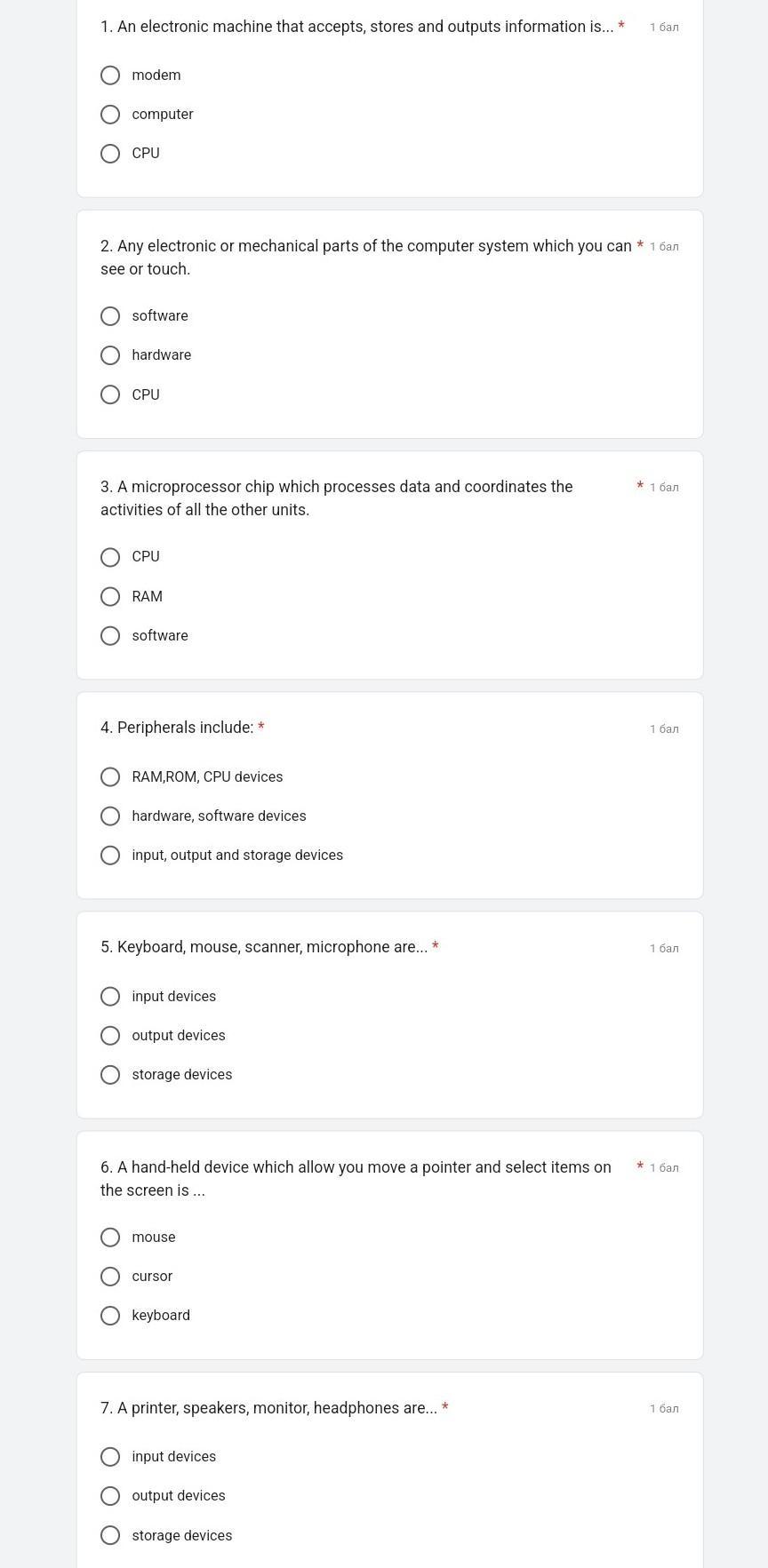This screenshot has height=1568, width=768.
Task: Select 'RAM,ROM, CPU devices' option
Action: 110,777
